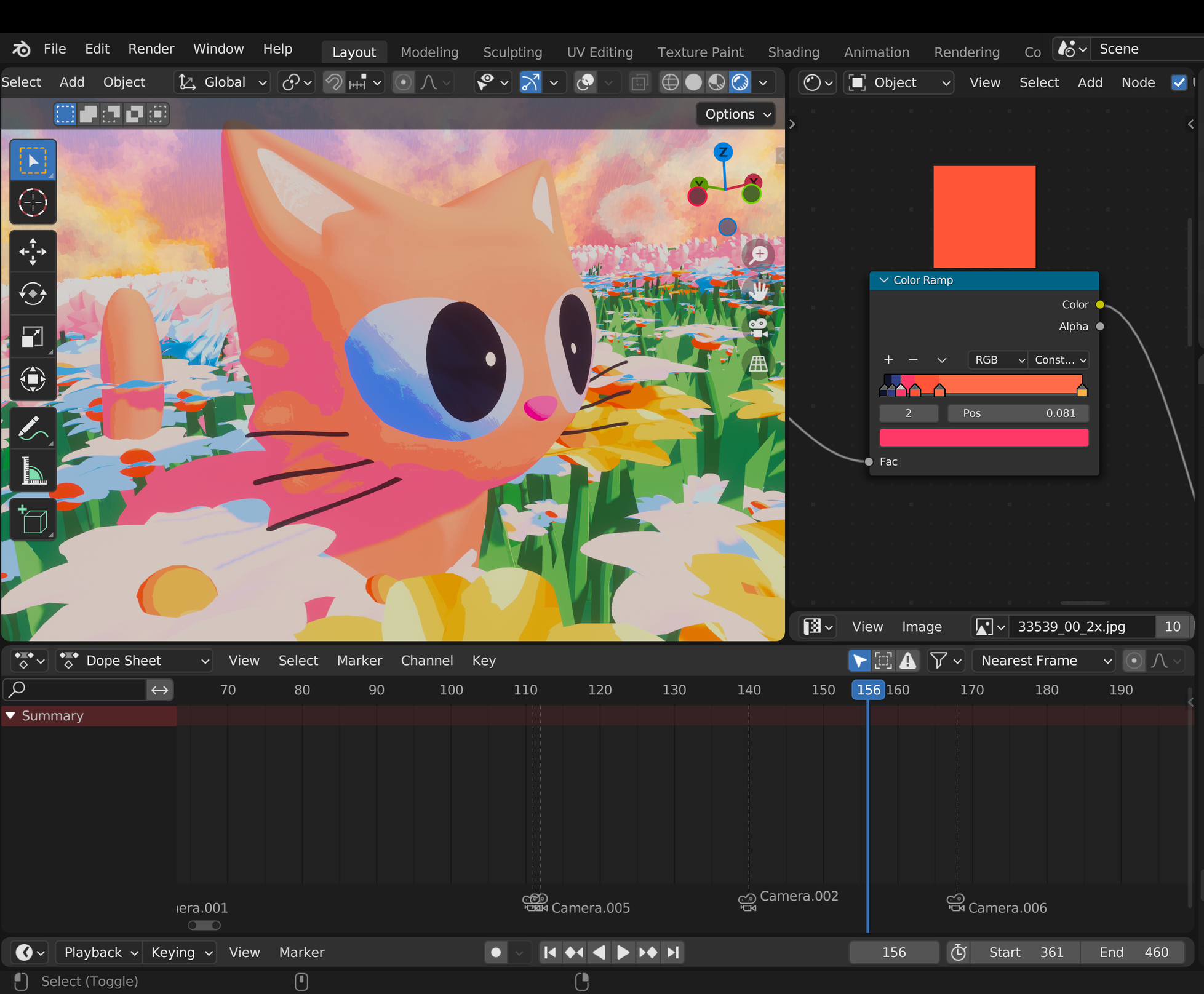1204x994 pixels.
Task: Click the Pos value field
Action: (x=1018, y=413)
